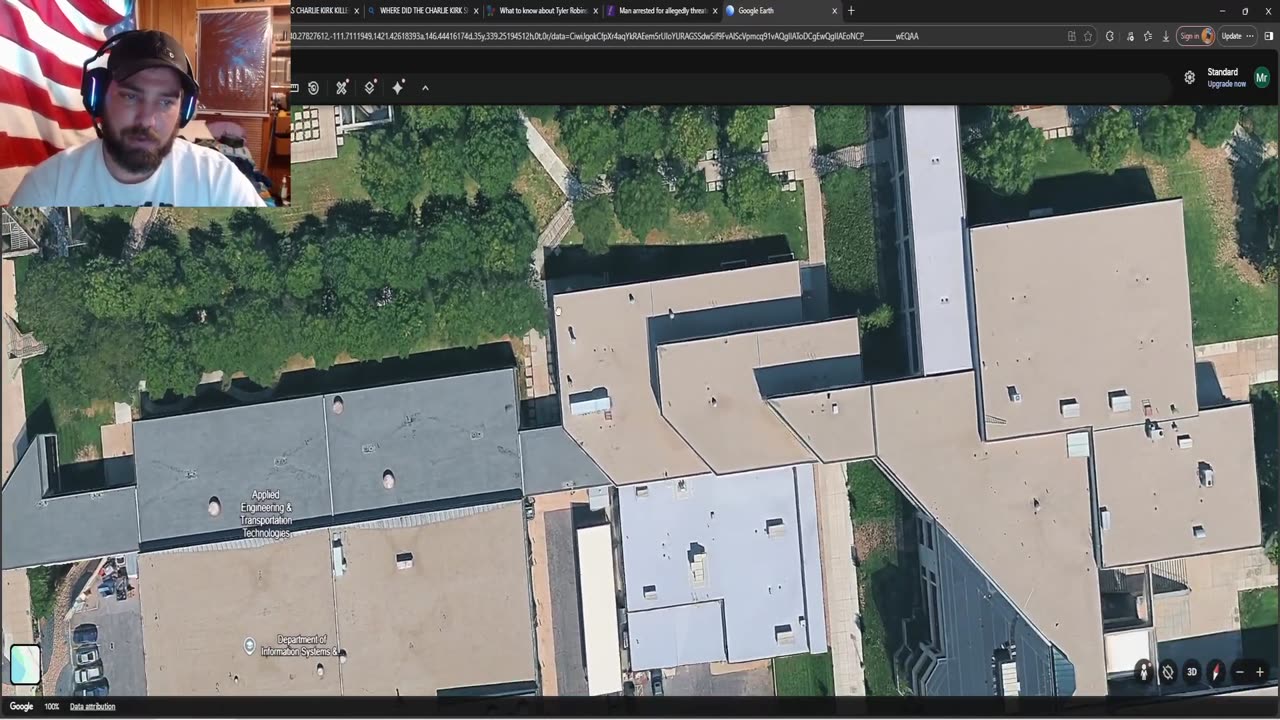
Task: Collapse the Google Earth toolbar chevron
Action: pyautogui.click(x=425, y=88)
